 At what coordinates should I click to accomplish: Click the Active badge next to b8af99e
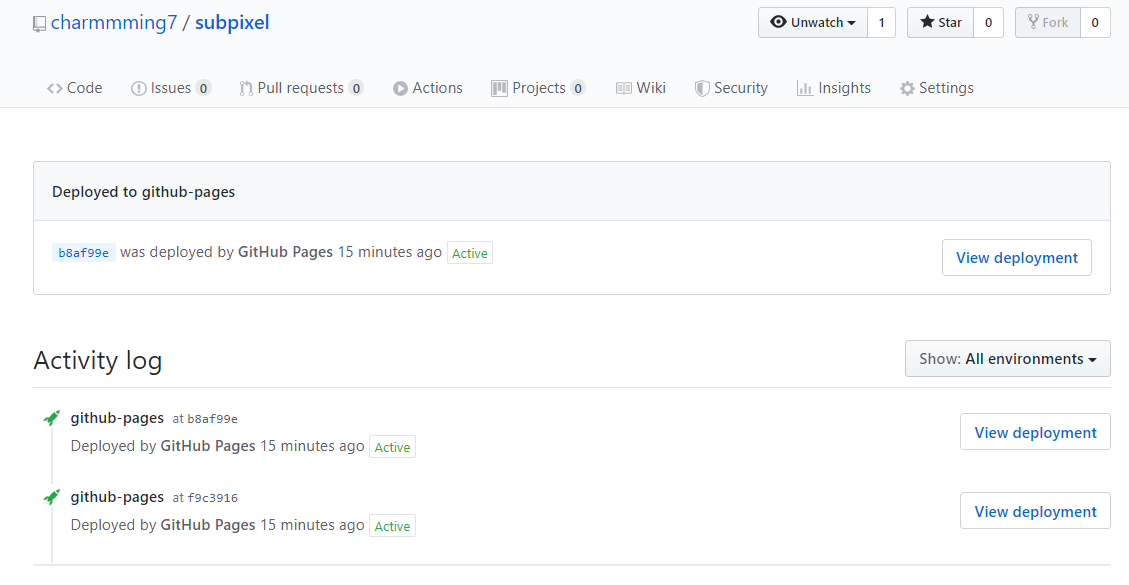pyautogui.click(x=469, y=252)
